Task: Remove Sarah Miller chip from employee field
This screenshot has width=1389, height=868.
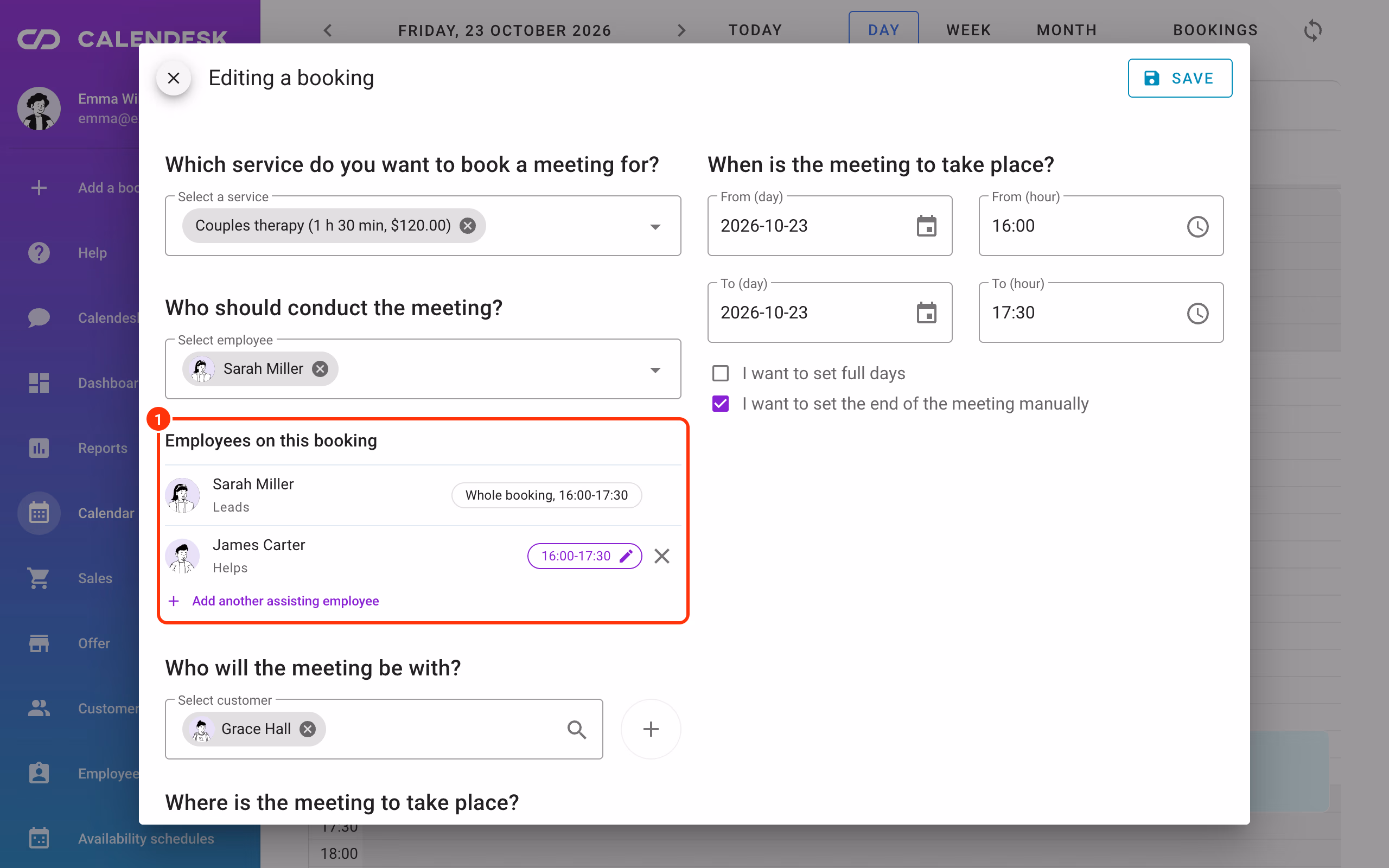Action: click(x=320, y=369)
